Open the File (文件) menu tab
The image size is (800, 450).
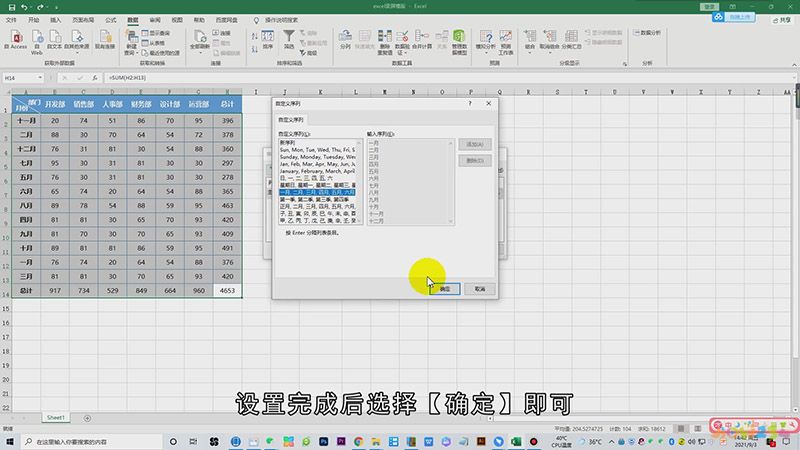point(11,20)
